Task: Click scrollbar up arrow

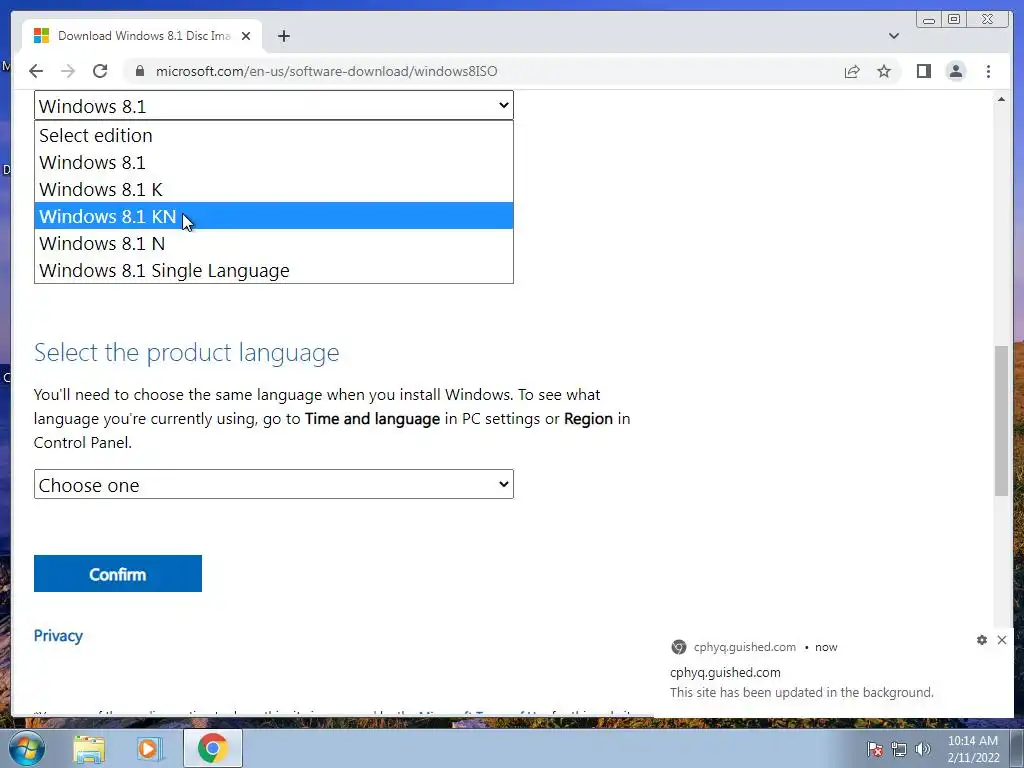Action: [x=1000, y=99]
